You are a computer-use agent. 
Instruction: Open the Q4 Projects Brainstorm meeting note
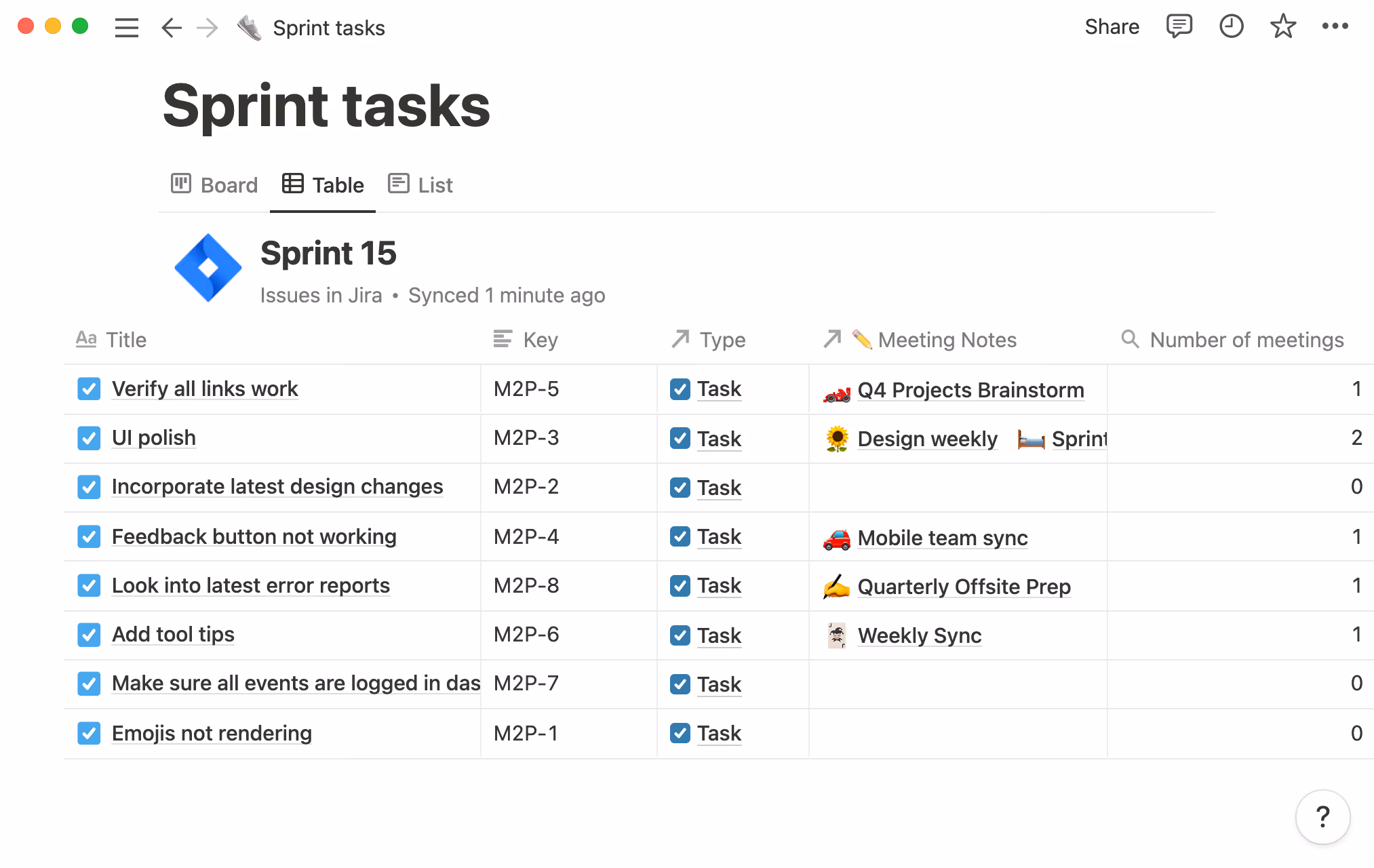pos(971,390)
